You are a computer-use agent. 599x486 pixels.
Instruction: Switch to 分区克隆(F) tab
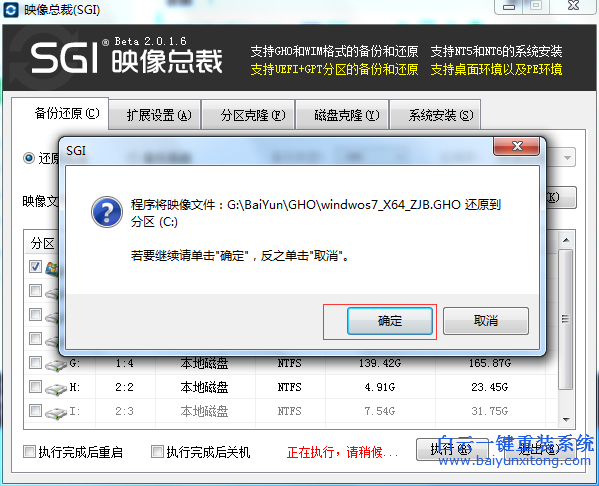pos(248,115)
